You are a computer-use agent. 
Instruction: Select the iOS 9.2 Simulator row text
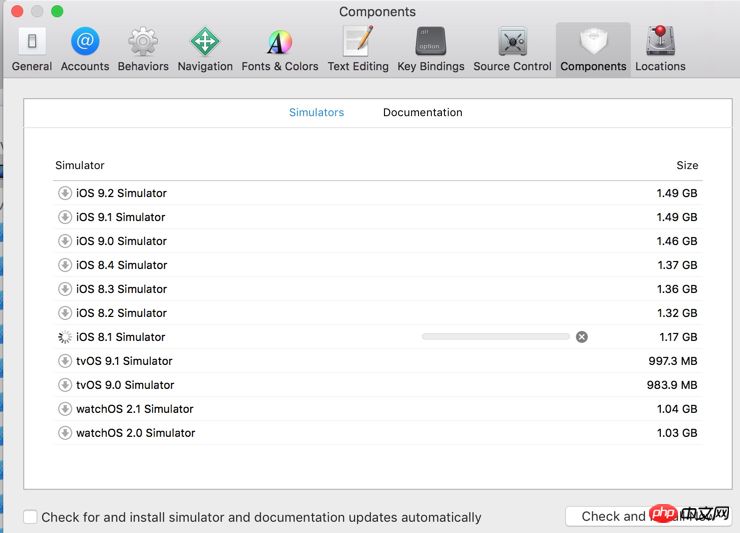coord(121,193)
